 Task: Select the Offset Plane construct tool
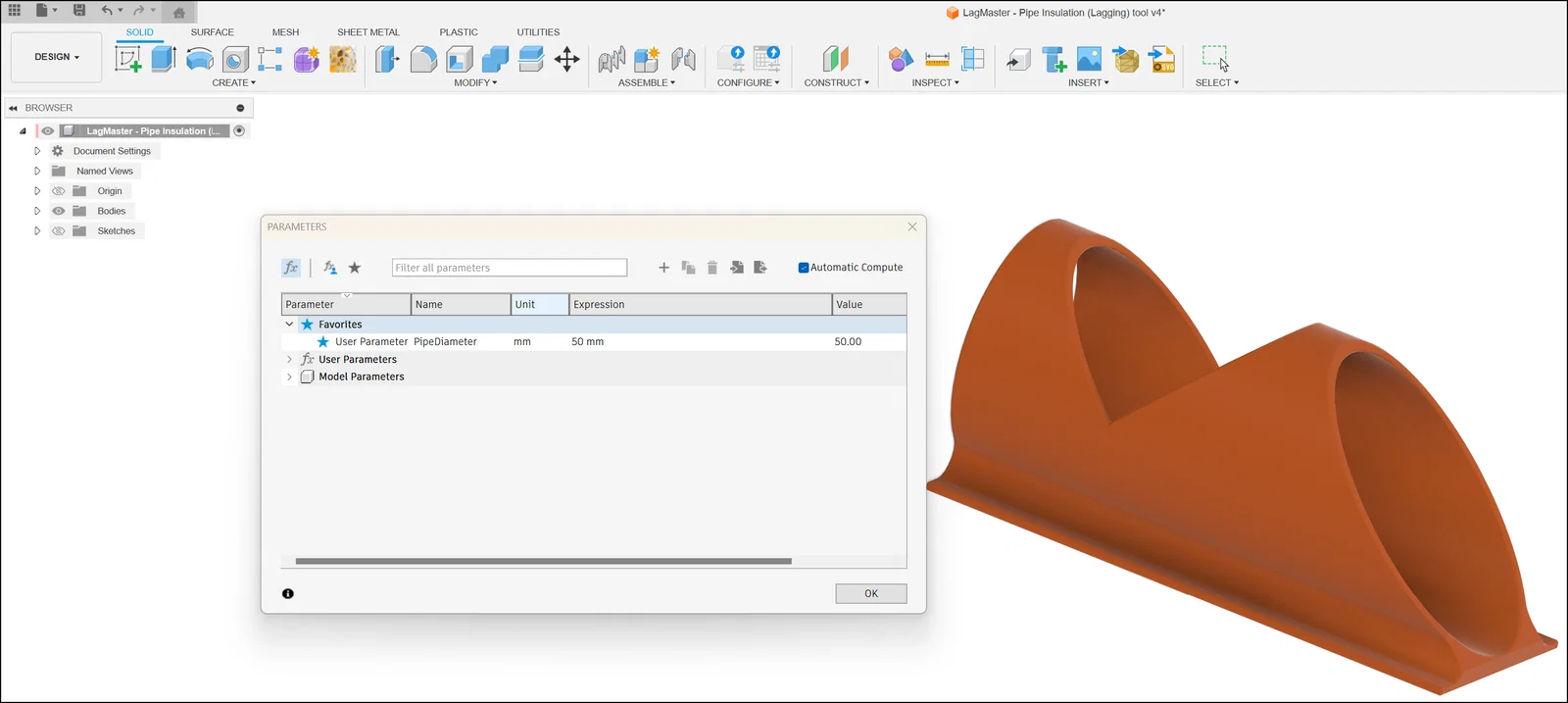pos(835,59)
